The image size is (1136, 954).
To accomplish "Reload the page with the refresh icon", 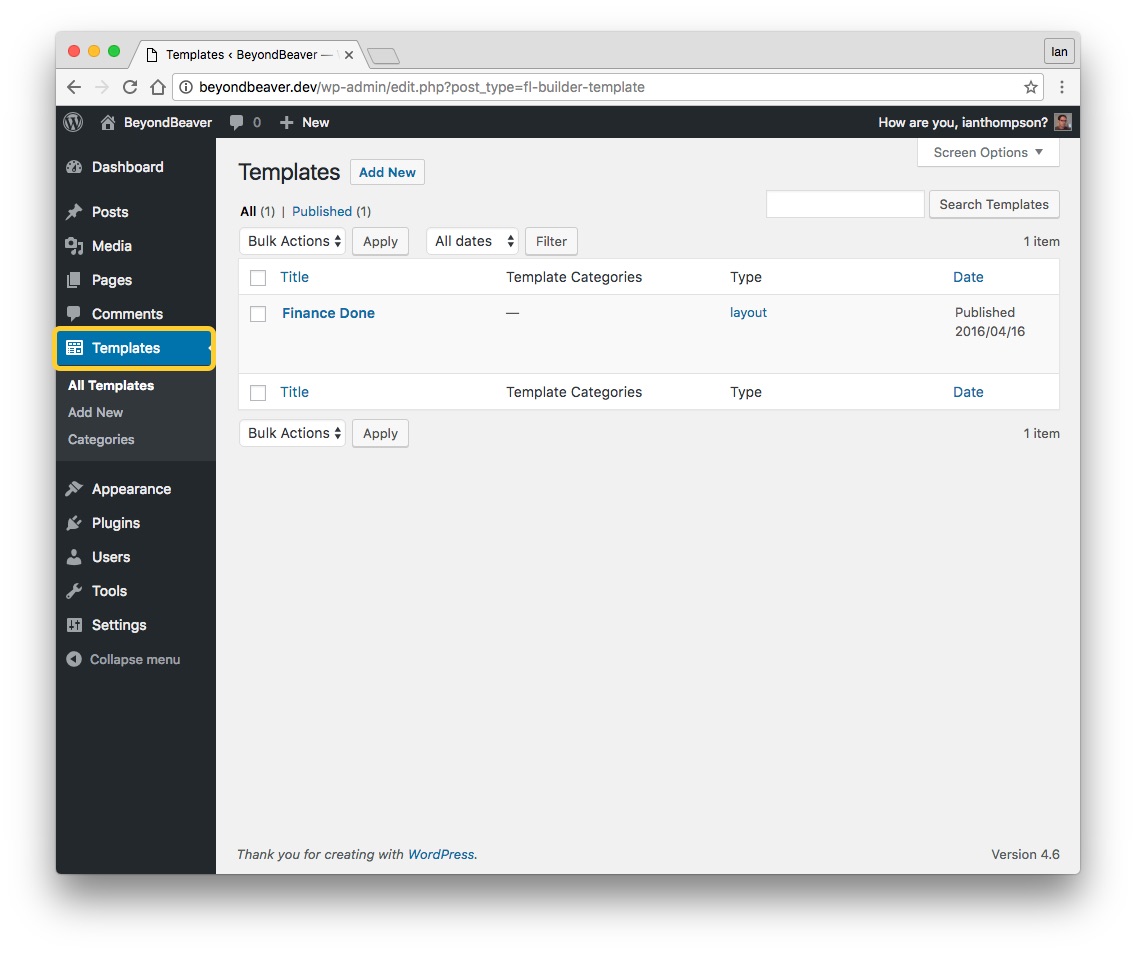I will tap(130, 87).
